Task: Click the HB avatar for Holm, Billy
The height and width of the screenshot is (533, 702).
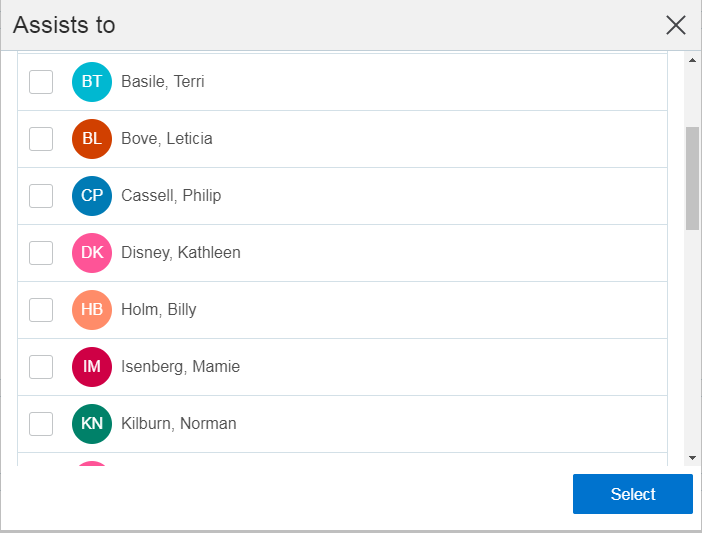Action: point(92,310)
